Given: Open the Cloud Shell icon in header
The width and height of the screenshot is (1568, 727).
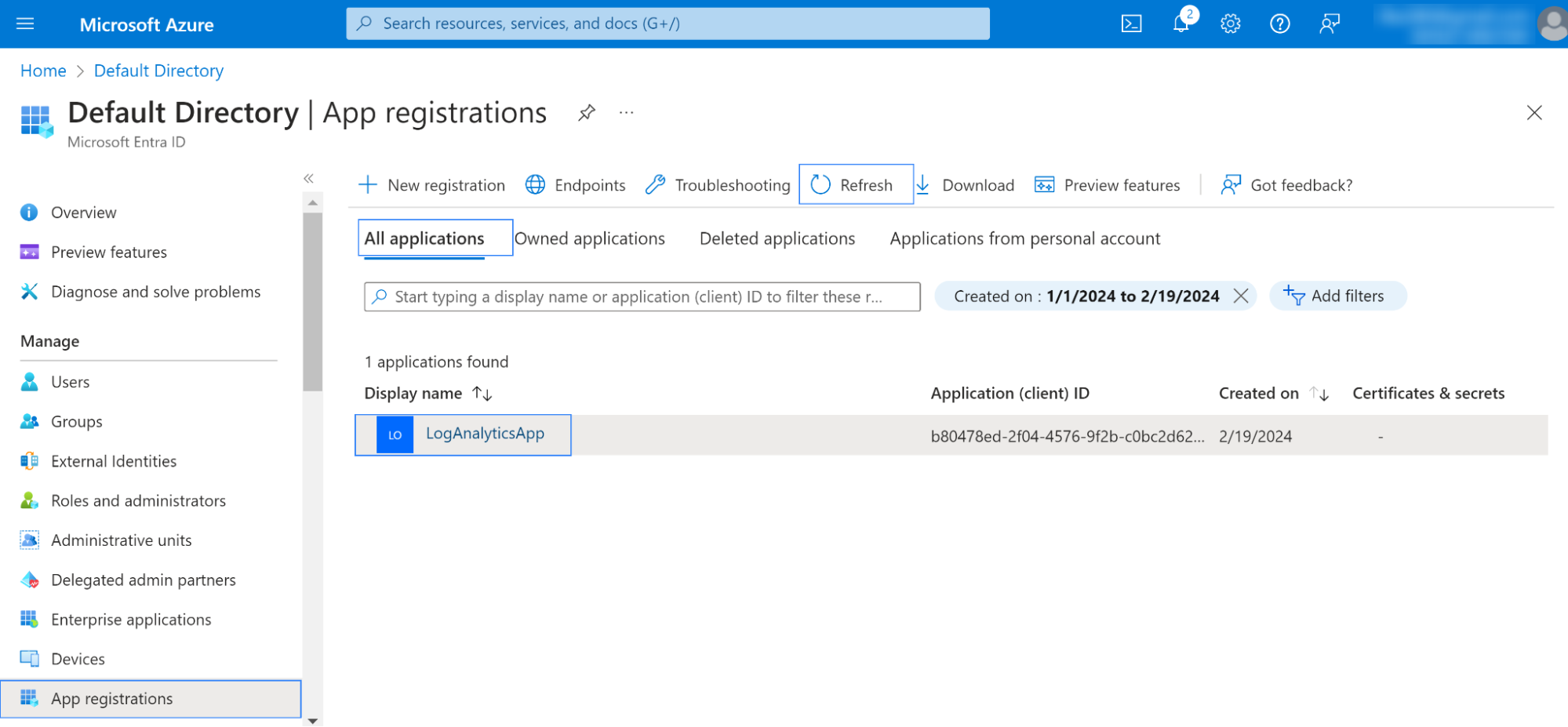Looking at the screenshot, I should click(1131, 24).
